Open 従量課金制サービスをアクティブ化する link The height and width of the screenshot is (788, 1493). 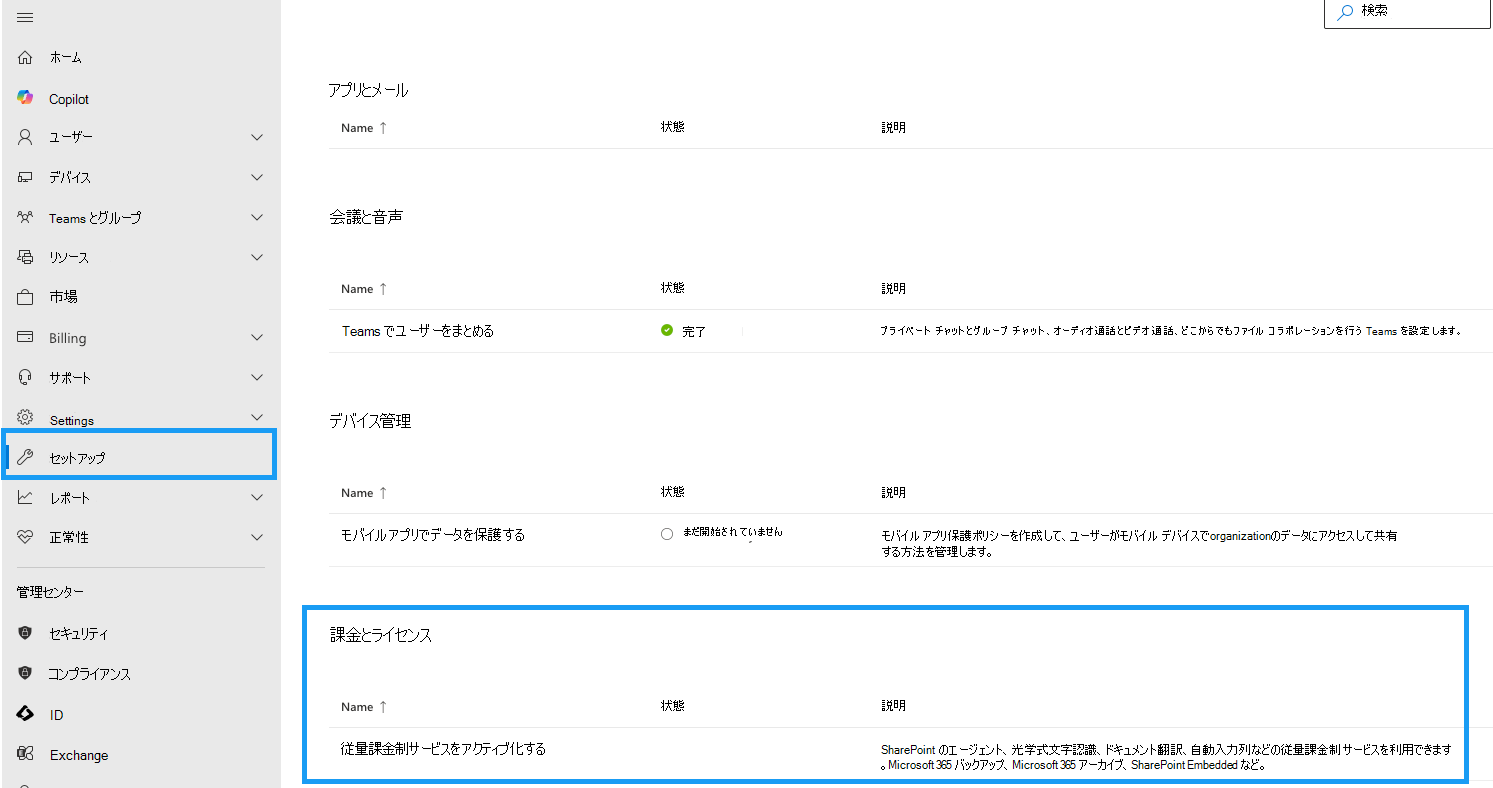click(443, 747)
